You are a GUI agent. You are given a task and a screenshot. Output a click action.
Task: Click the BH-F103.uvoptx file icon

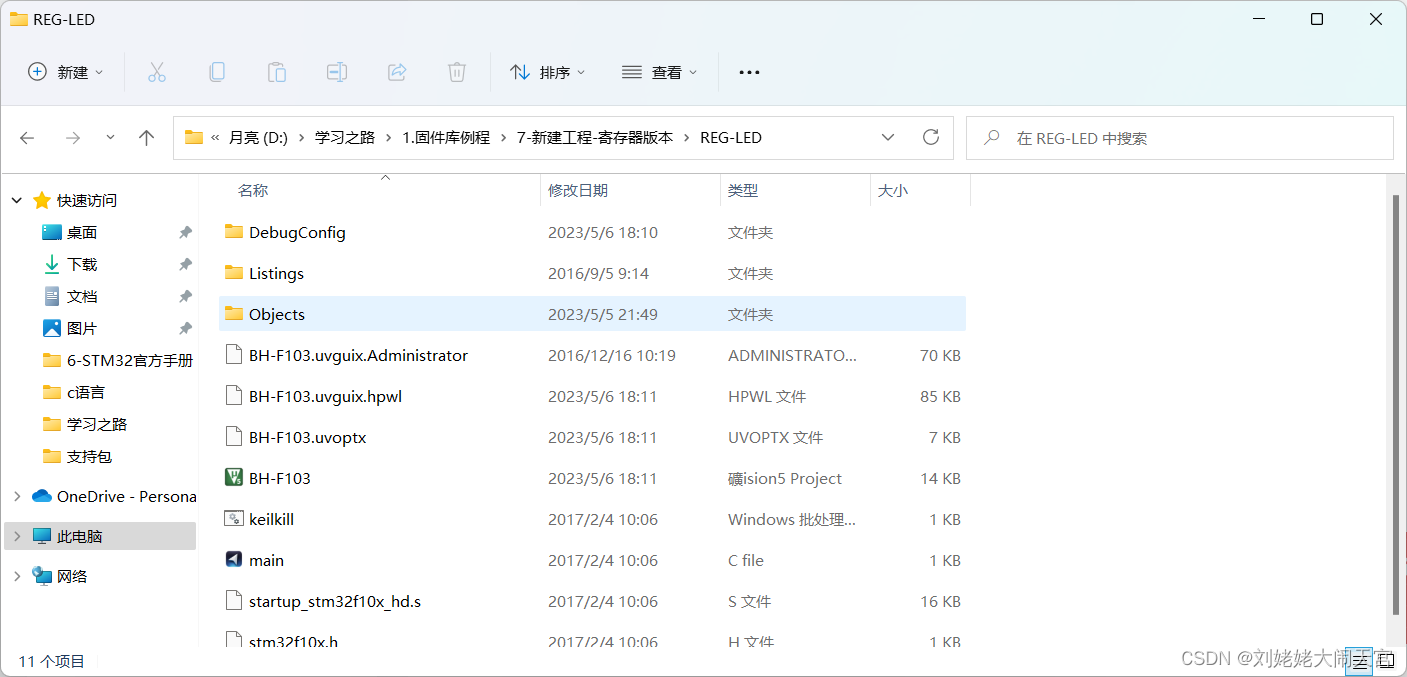234,437
